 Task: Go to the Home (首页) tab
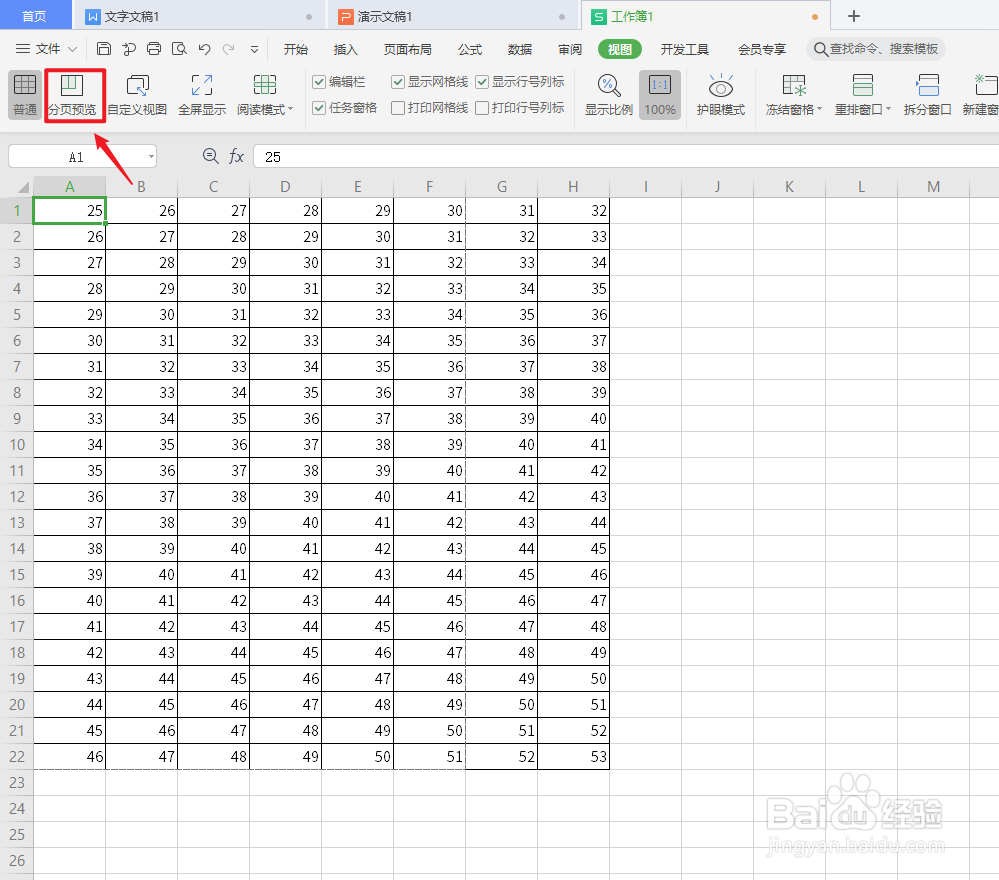pos(34,17)
